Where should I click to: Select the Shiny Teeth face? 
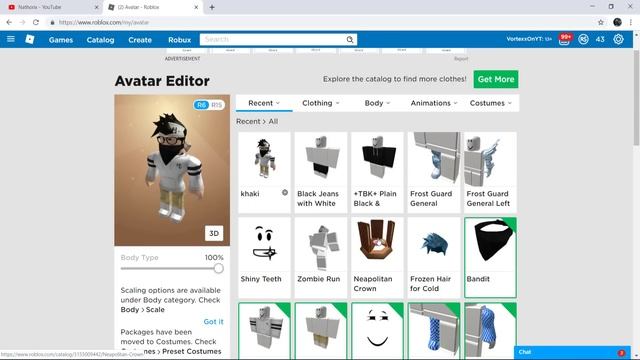coord(264,258)
